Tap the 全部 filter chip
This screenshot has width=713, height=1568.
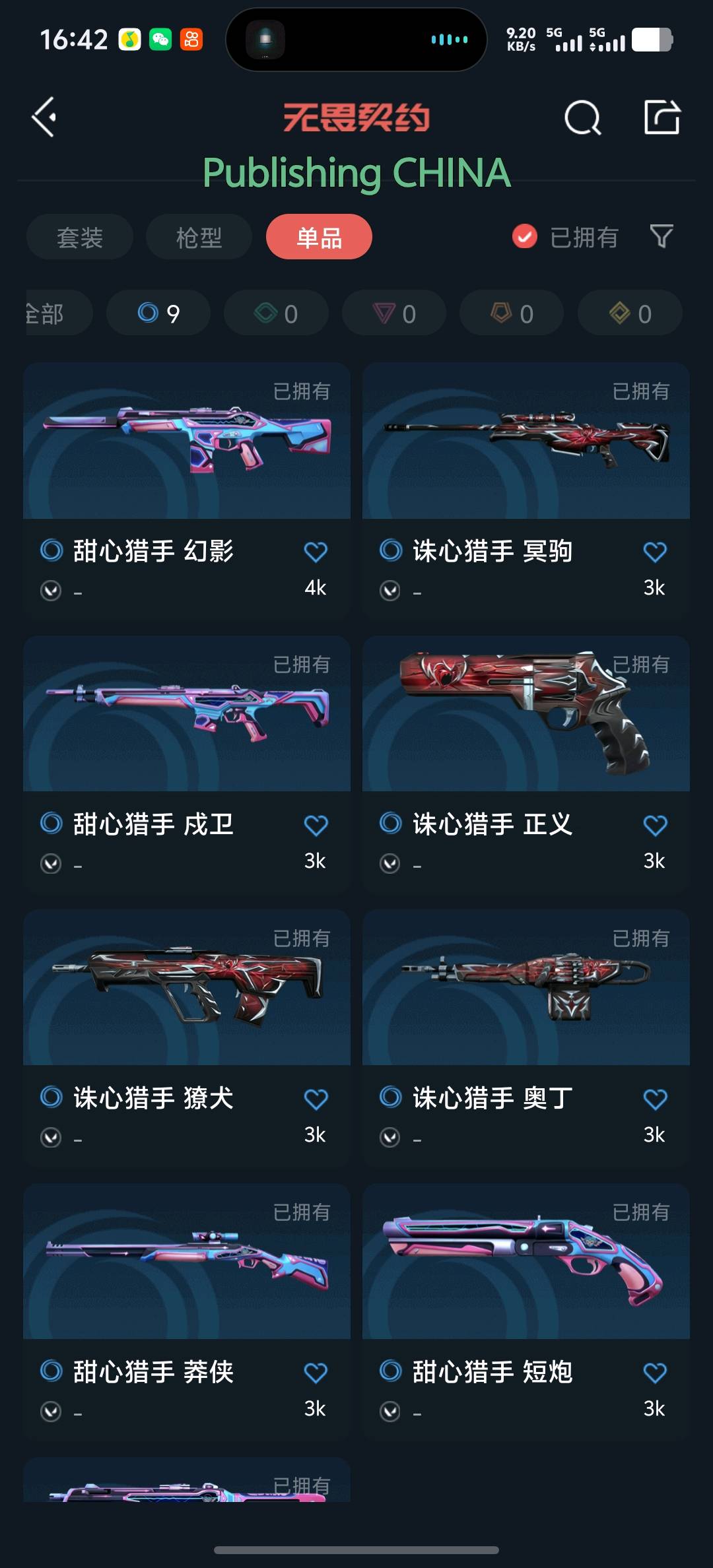58,313
